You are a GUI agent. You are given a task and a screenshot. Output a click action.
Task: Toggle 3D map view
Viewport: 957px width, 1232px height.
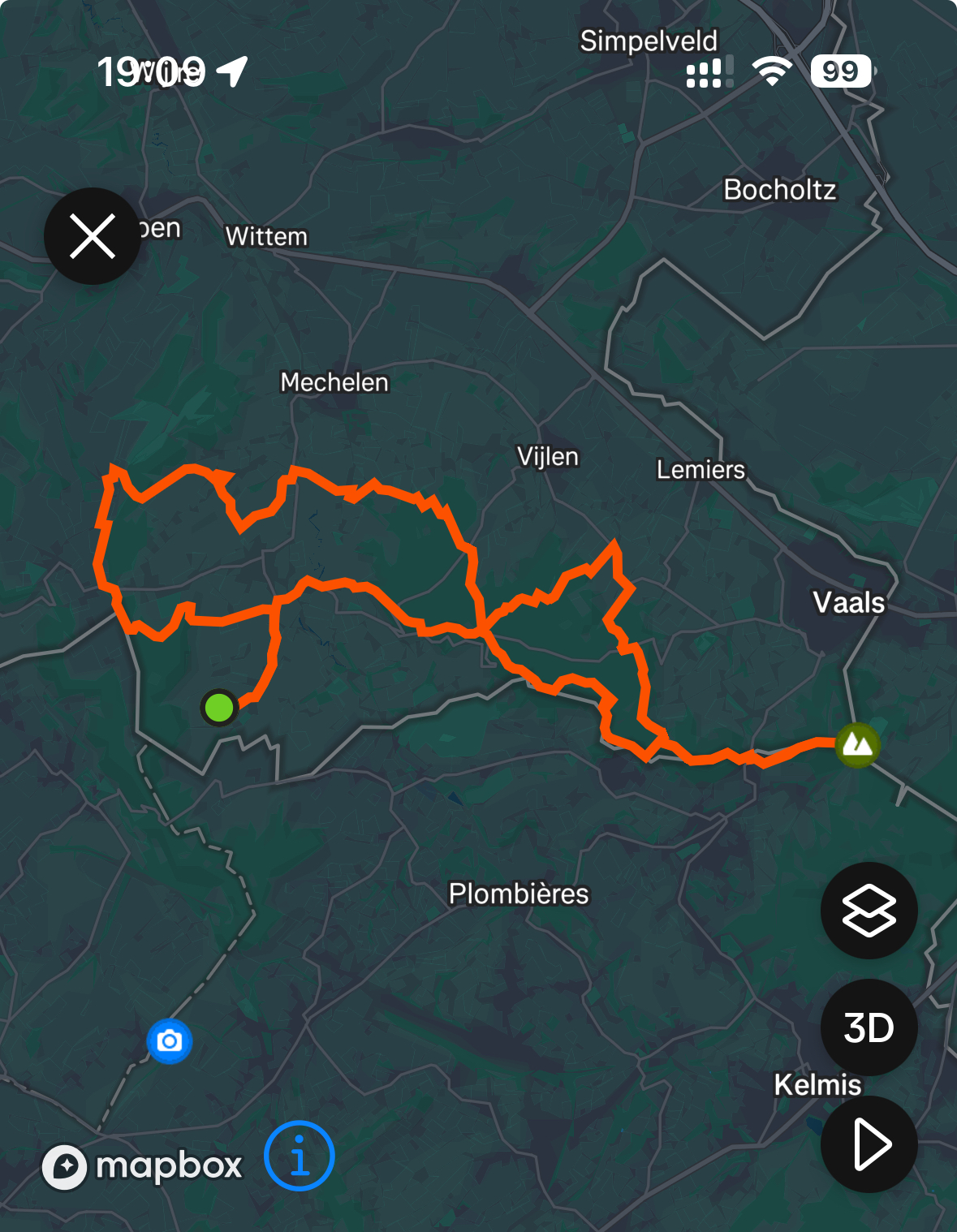(x=869, y=1027)
